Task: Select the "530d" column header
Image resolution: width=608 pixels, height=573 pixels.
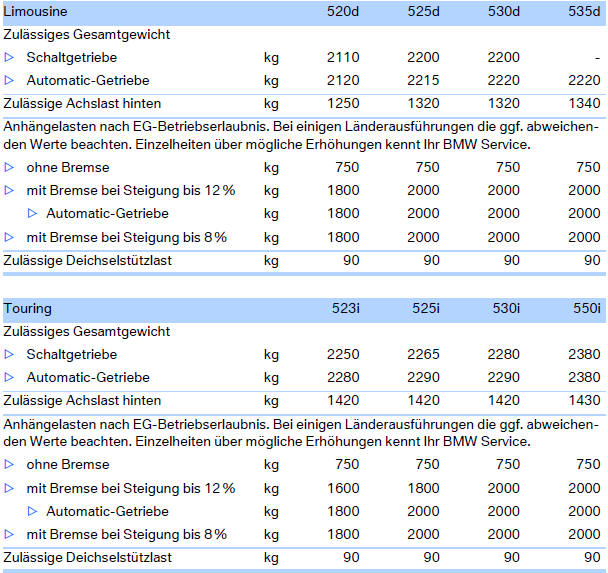Action: [x=504, y=11]
